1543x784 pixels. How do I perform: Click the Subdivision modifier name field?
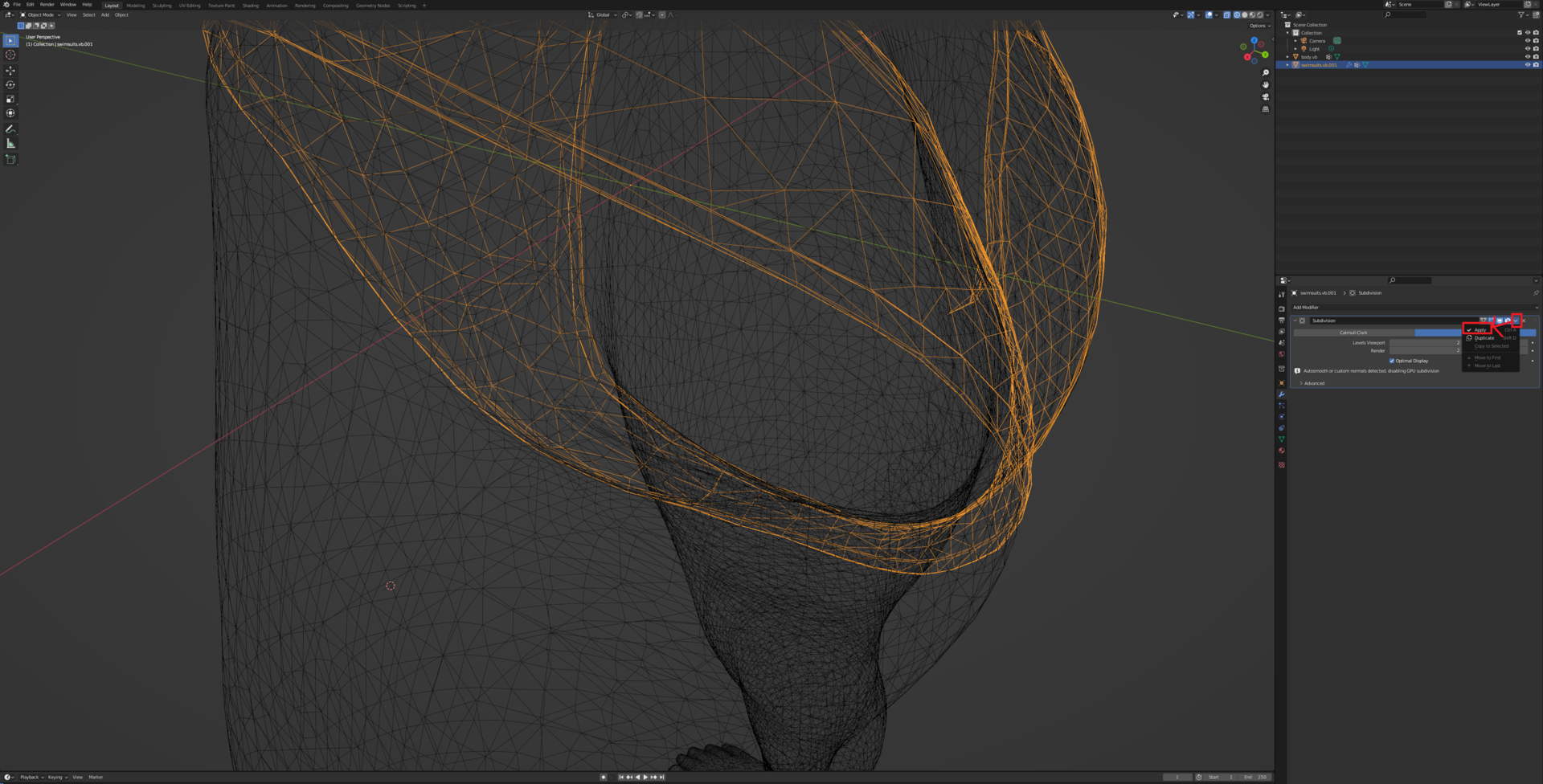coord(1393,321)
